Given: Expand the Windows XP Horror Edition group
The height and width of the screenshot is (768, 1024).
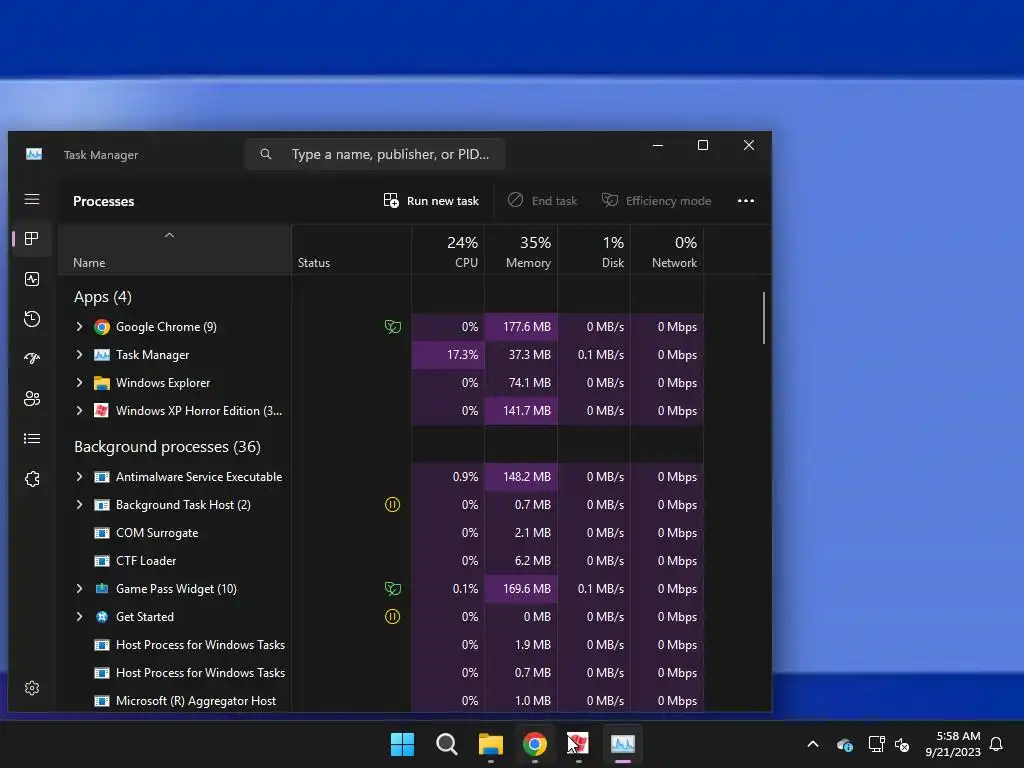Looking at the screenshot, I should click(x=80, y=410).
